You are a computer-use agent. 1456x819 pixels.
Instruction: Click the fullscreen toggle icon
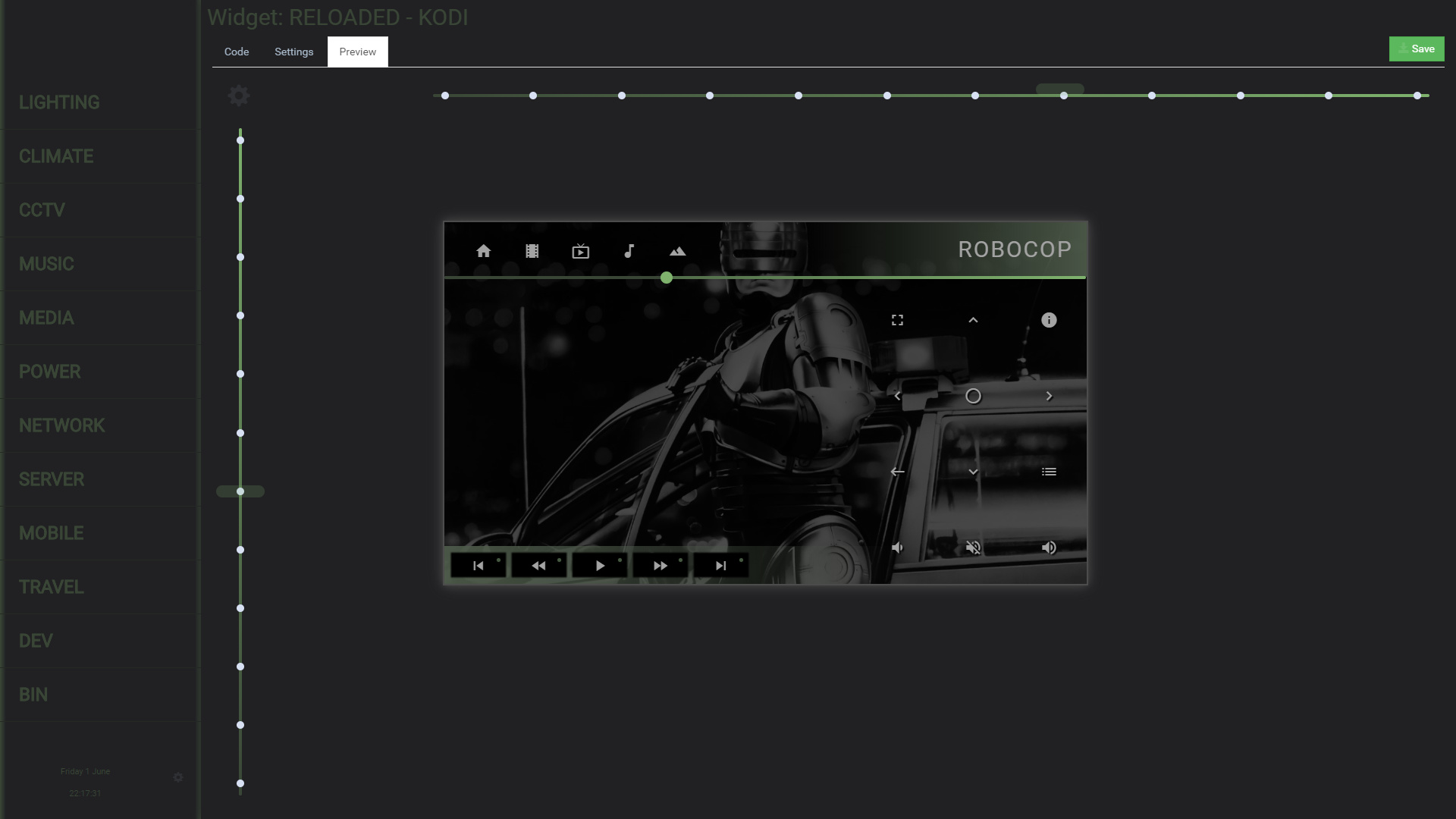click(897, 320)
